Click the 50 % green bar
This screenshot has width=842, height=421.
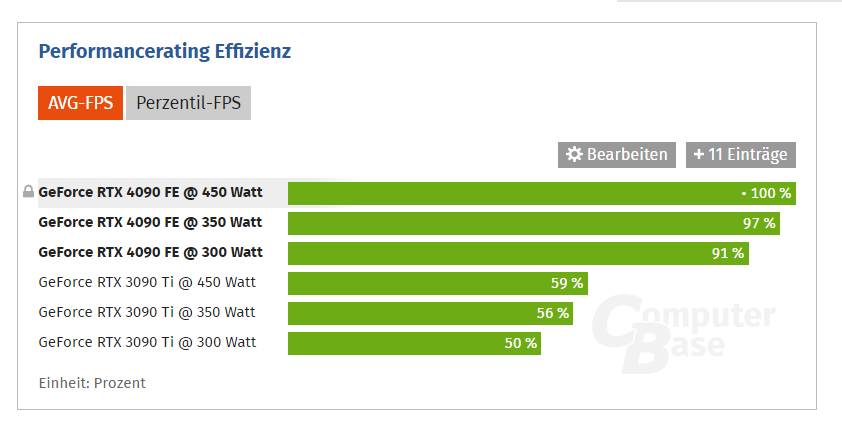pyautogui.click(x=414, y=343)
